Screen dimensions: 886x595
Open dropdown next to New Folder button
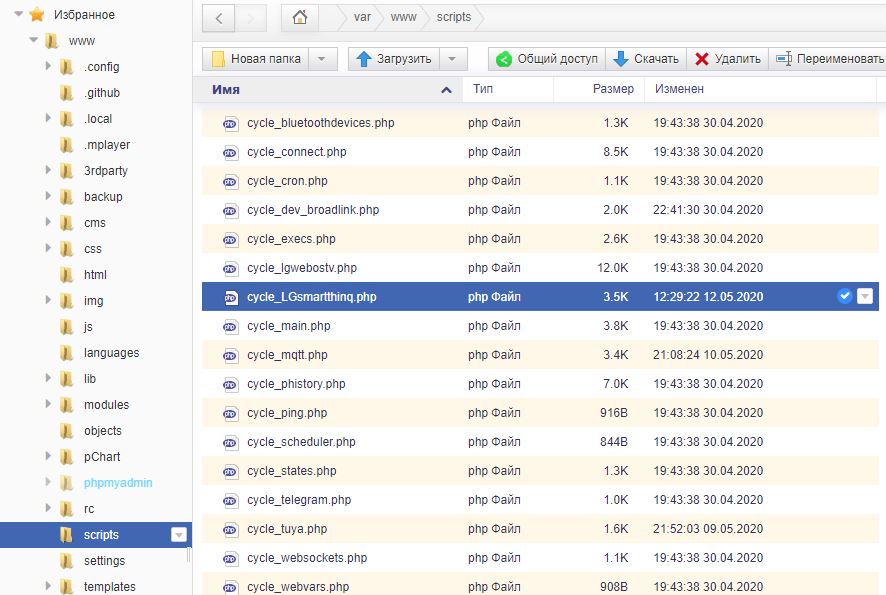tap(321, 59)
